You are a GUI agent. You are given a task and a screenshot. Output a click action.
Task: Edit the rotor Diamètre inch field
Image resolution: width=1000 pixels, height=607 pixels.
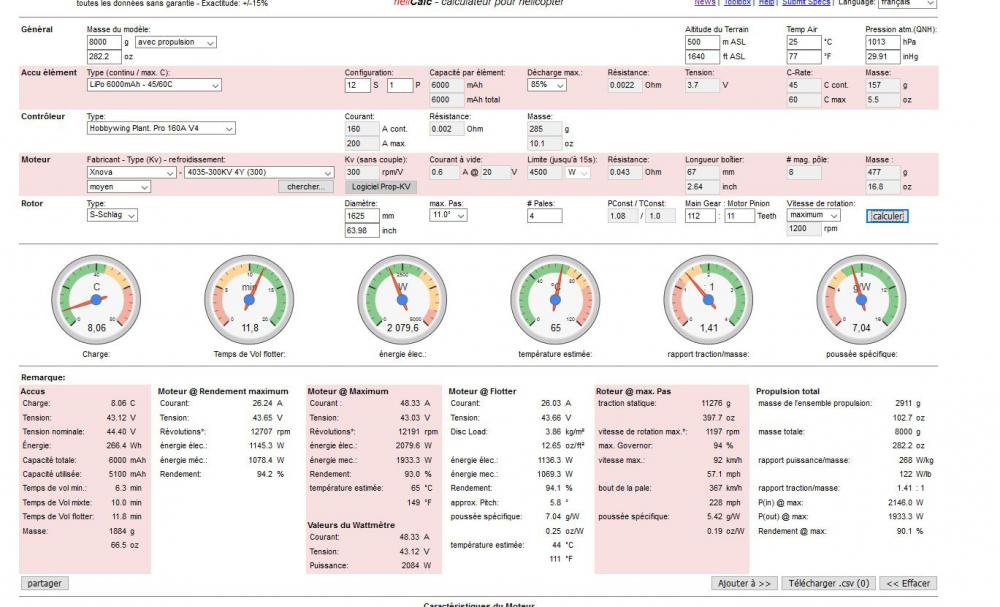tap(362, 230)
